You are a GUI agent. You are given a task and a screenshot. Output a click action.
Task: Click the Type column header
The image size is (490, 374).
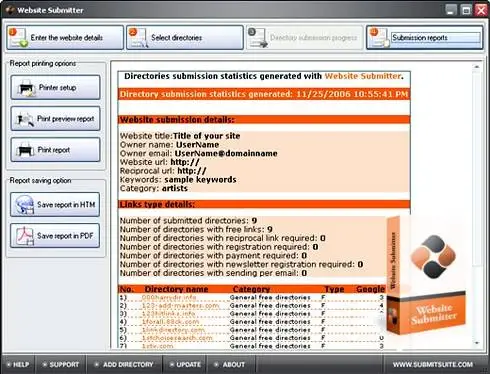(x=334, y=289)
